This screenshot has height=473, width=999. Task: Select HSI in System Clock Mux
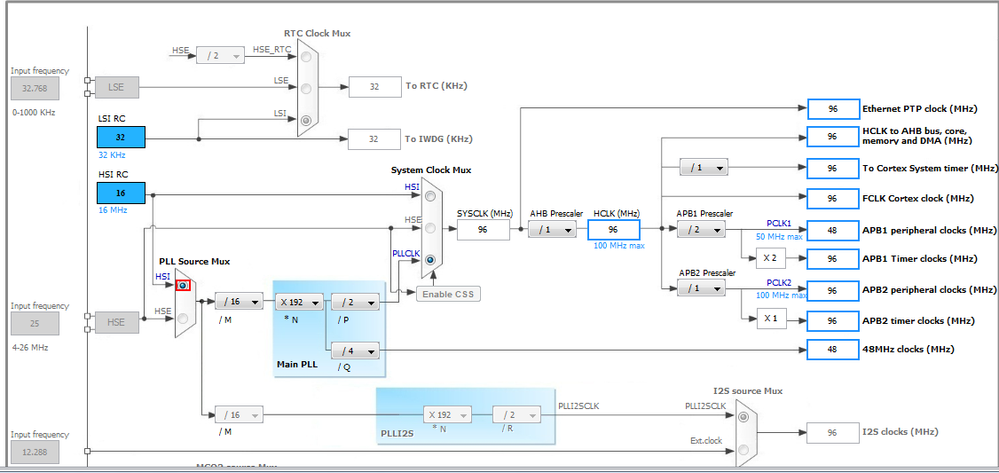click(x=431, y=196)
